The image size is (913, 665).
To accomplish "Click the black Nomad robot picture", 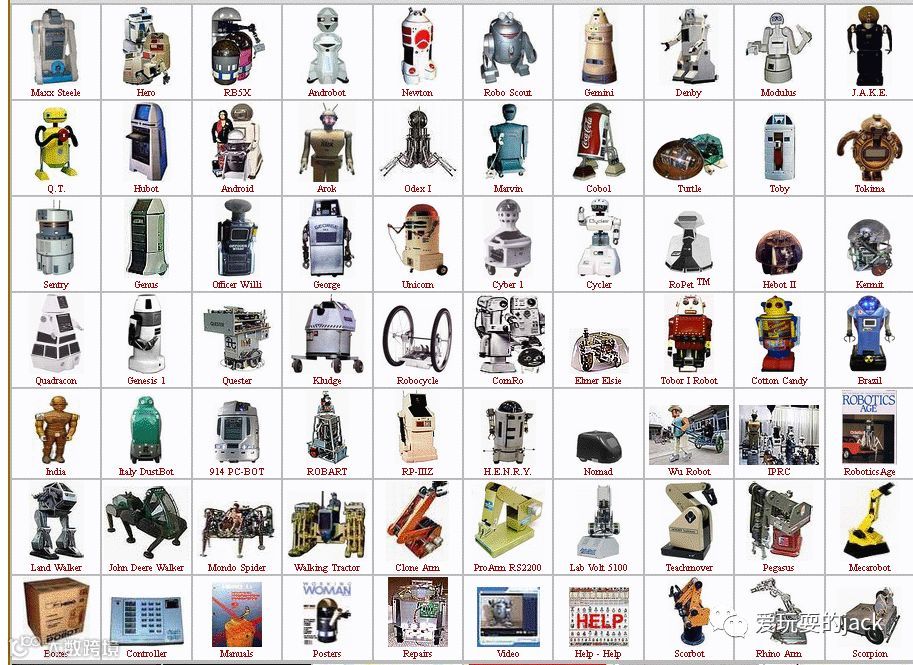I will (599, 446).
